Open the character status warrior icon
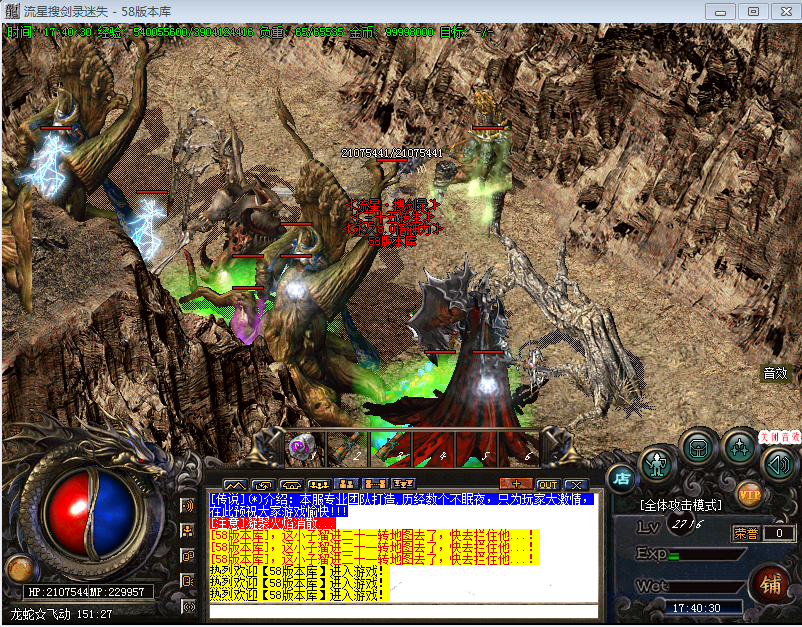This screenshot has width=802, height=627. [657, 465]
